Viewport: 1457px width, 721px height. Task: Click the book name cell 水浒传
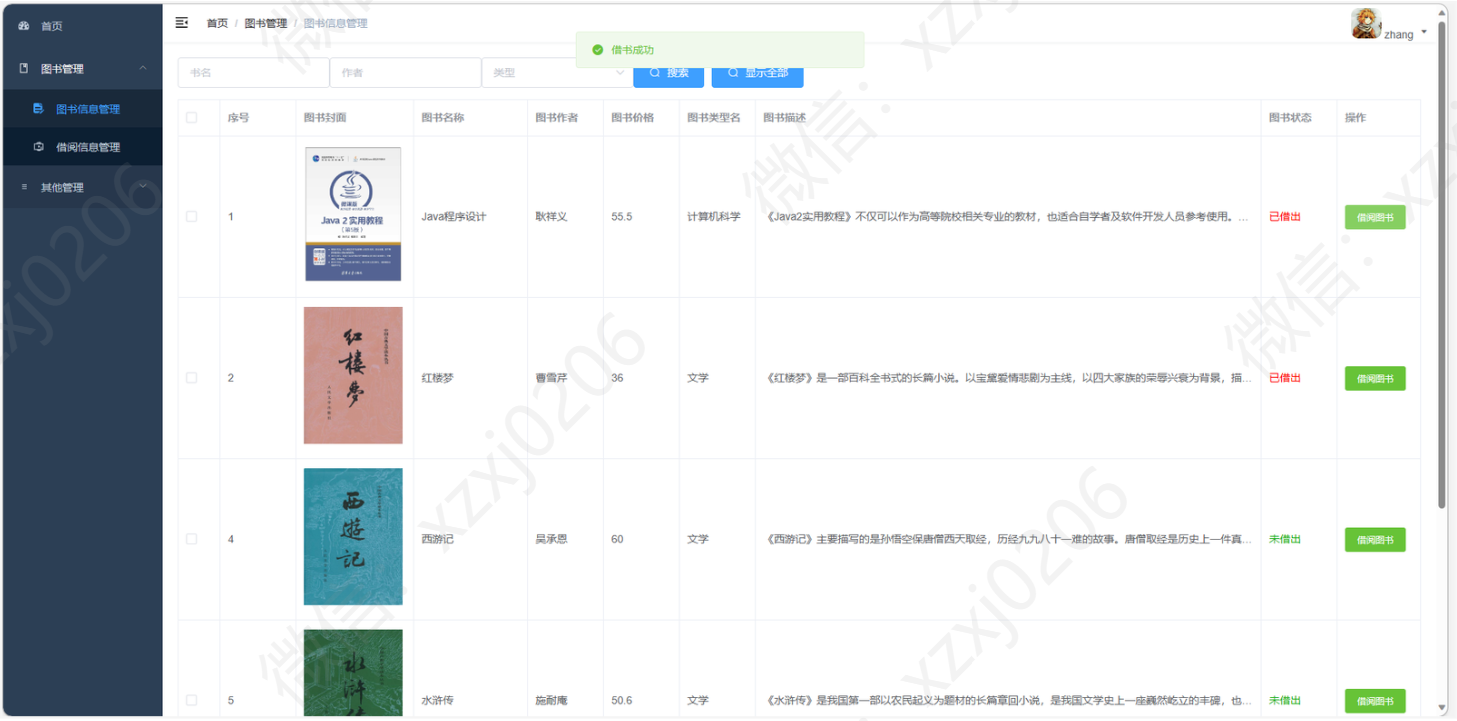[437, 700]
